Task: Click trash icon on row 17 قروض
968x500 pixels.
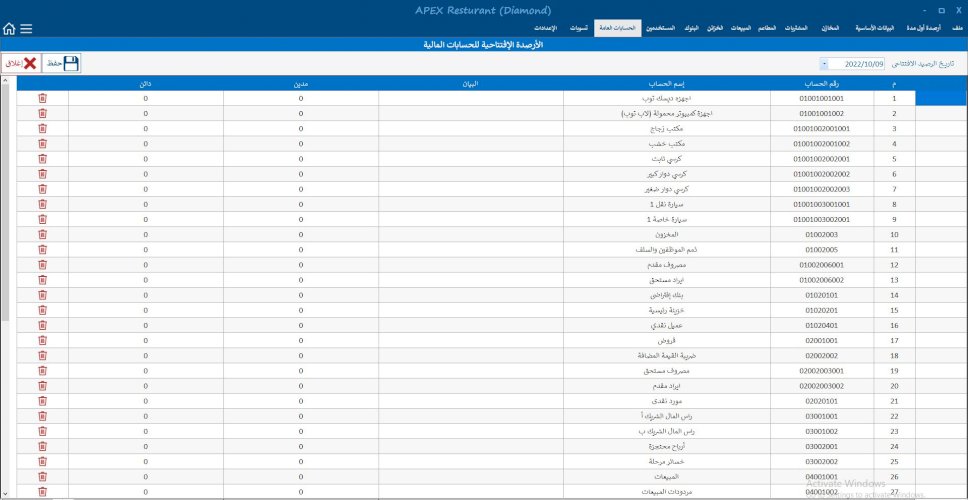Action: pyautogui.click(x=42, y=340)
